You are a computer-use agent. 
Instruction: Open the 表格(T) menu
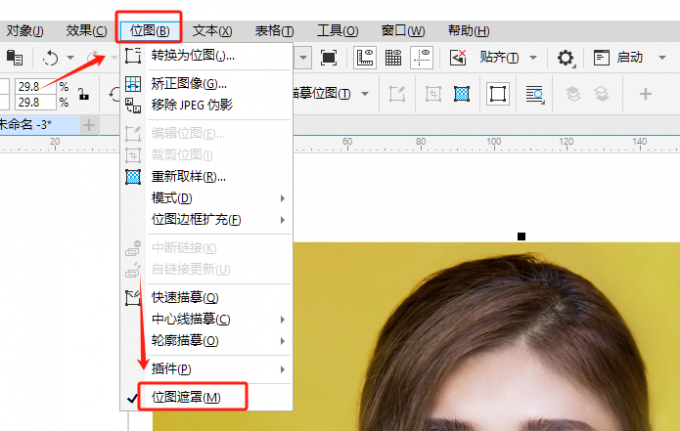[274, 31]
